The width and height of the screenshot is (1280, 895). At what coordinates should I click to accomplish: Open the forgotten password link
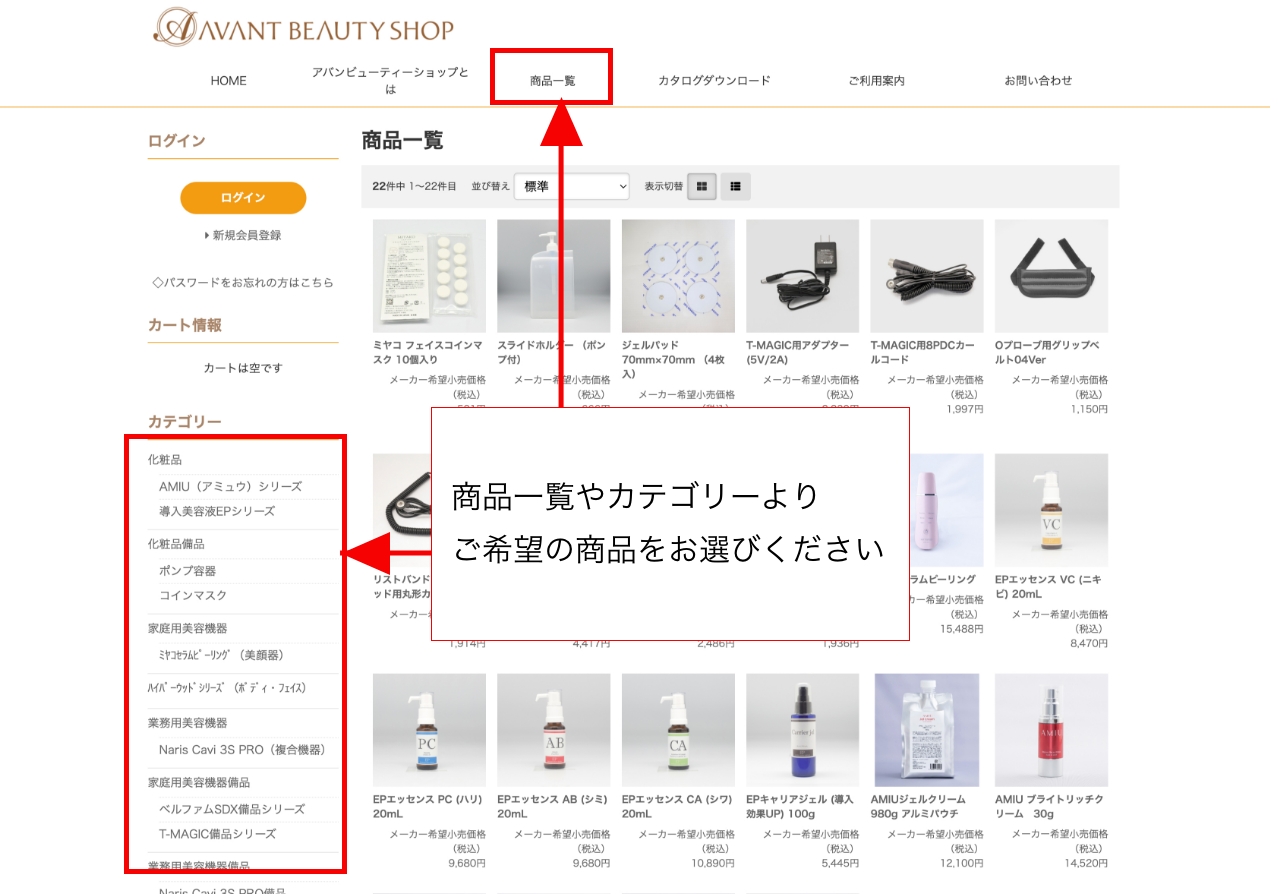point(243,283)
